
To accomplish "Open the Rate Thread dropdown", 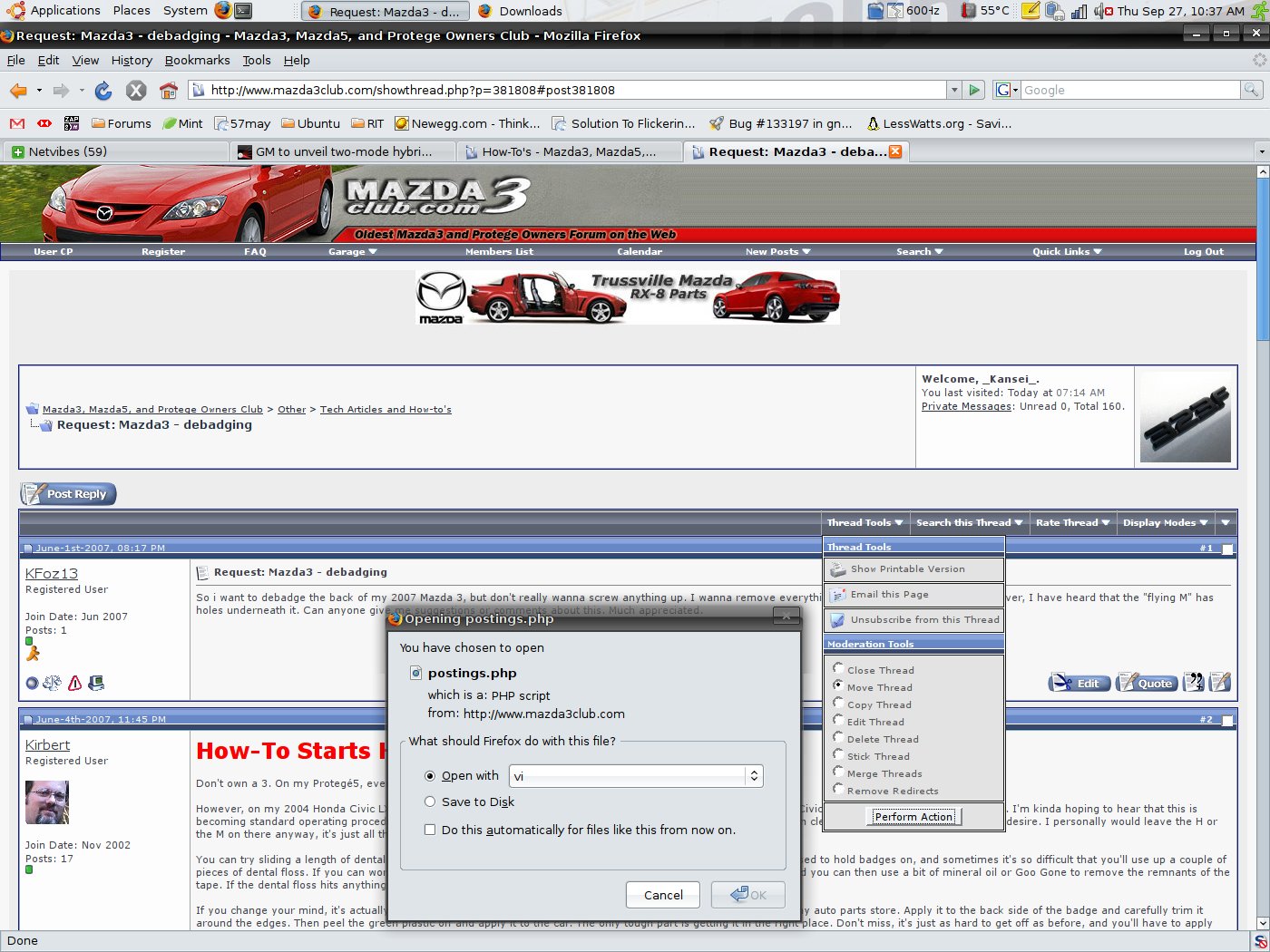I will pyautogui.click(x=1072, y=523).
